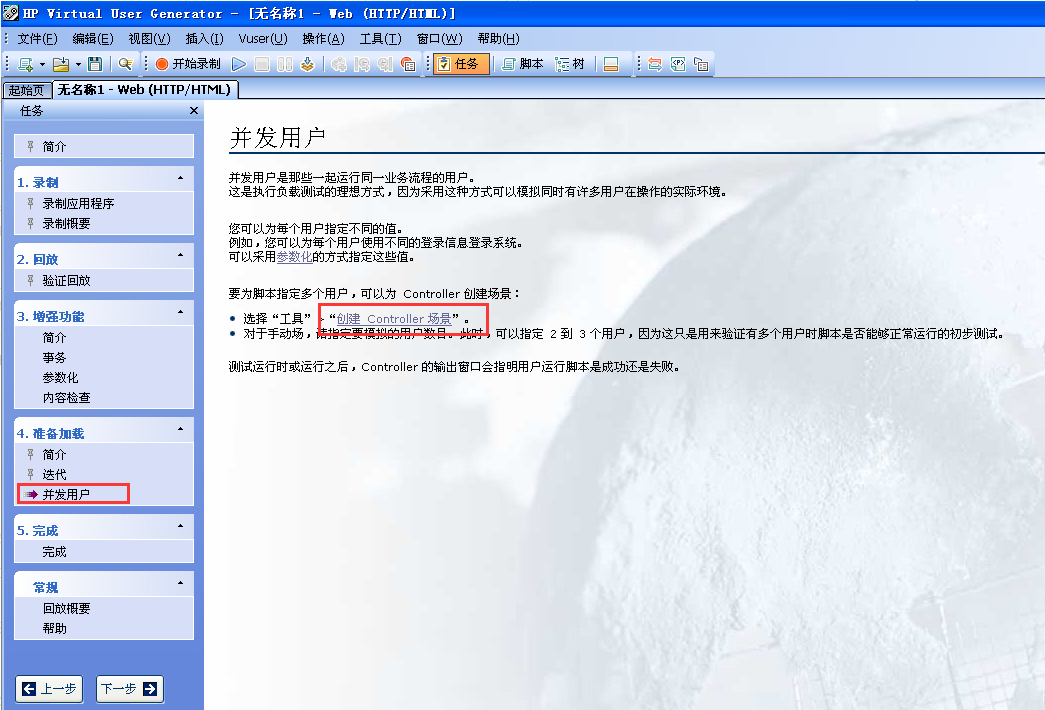The width and height of the screenshot is (1045, 710).
Task: Toggle the output window pane icon
Action: tap(611, 64)
